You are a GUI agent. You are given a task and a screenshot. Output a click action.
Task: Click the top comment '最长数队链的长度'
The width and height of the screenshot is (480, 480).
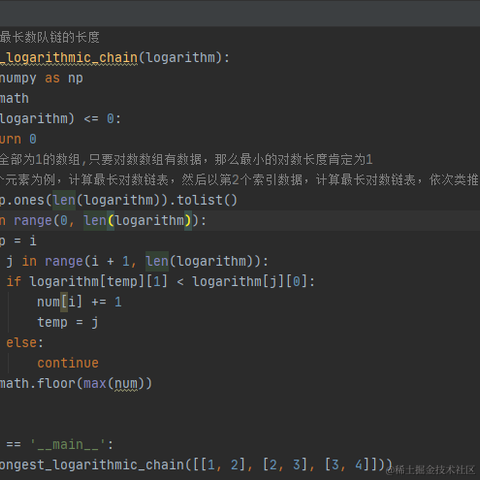pyautogui.click(x=50, y=37)
